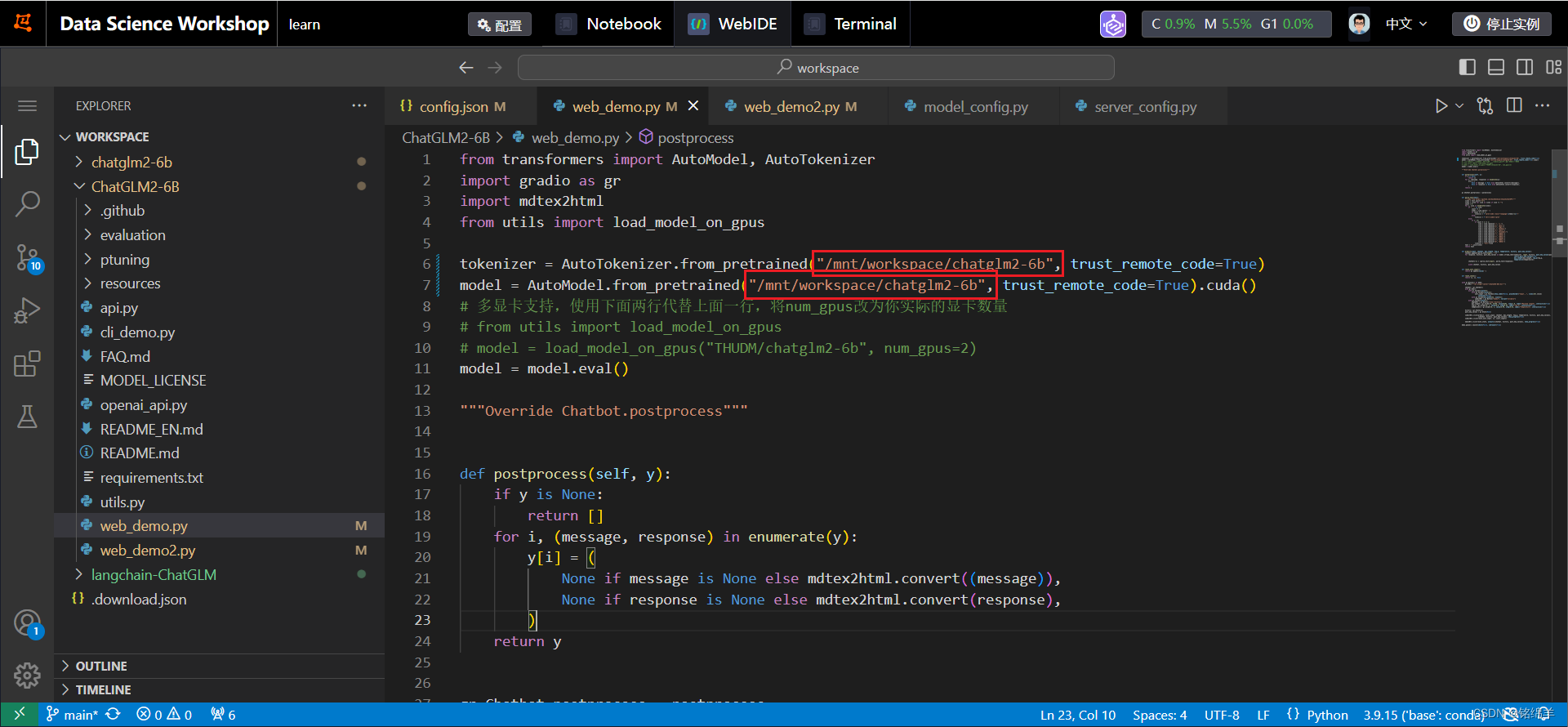The image size is (1568, 727).
Task: Click Ln 23, Col 10 position indicator
Action: pyautogui.click(x=1078, y=715)
